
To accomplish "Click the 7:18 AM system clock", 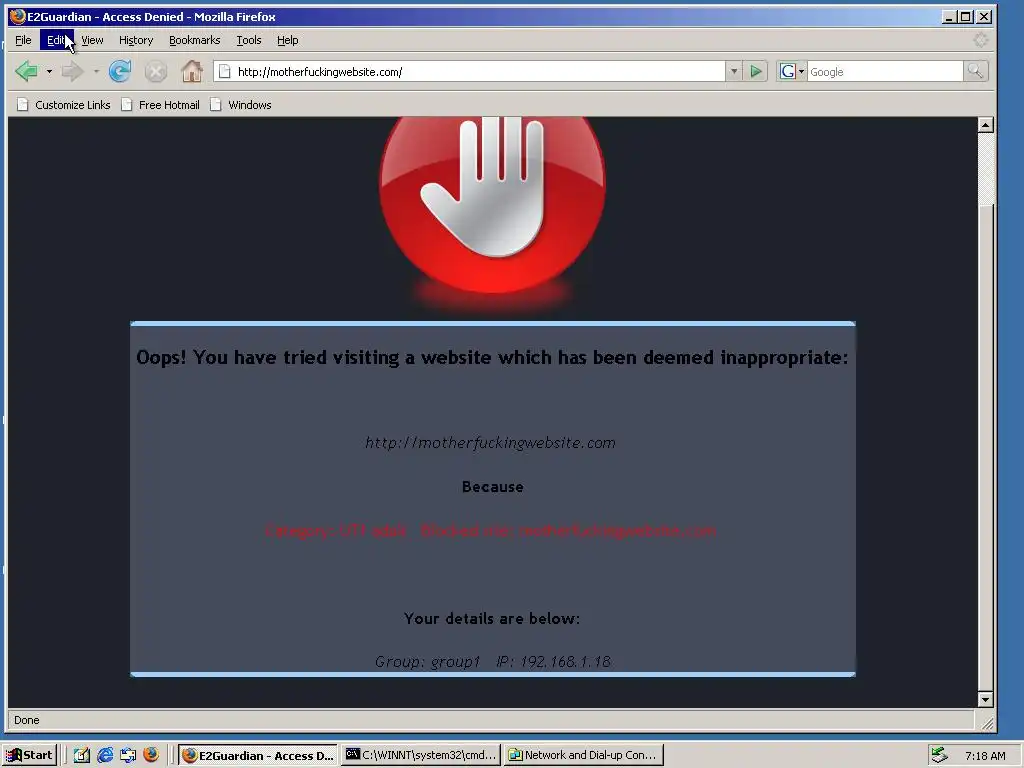I will tap(985, 756).
